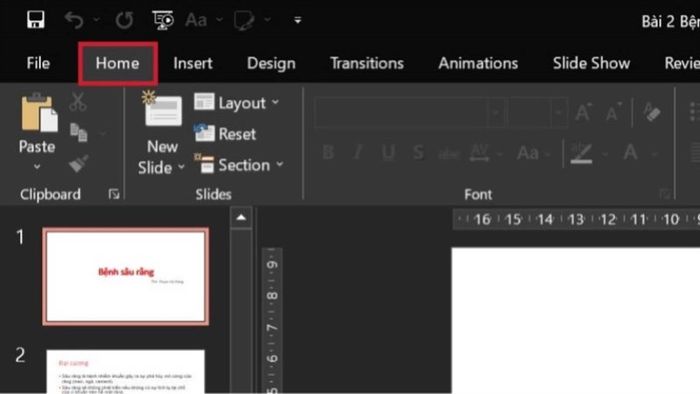
Task: Click the Save icon in quick access toolbar
Action: point(36,20)
